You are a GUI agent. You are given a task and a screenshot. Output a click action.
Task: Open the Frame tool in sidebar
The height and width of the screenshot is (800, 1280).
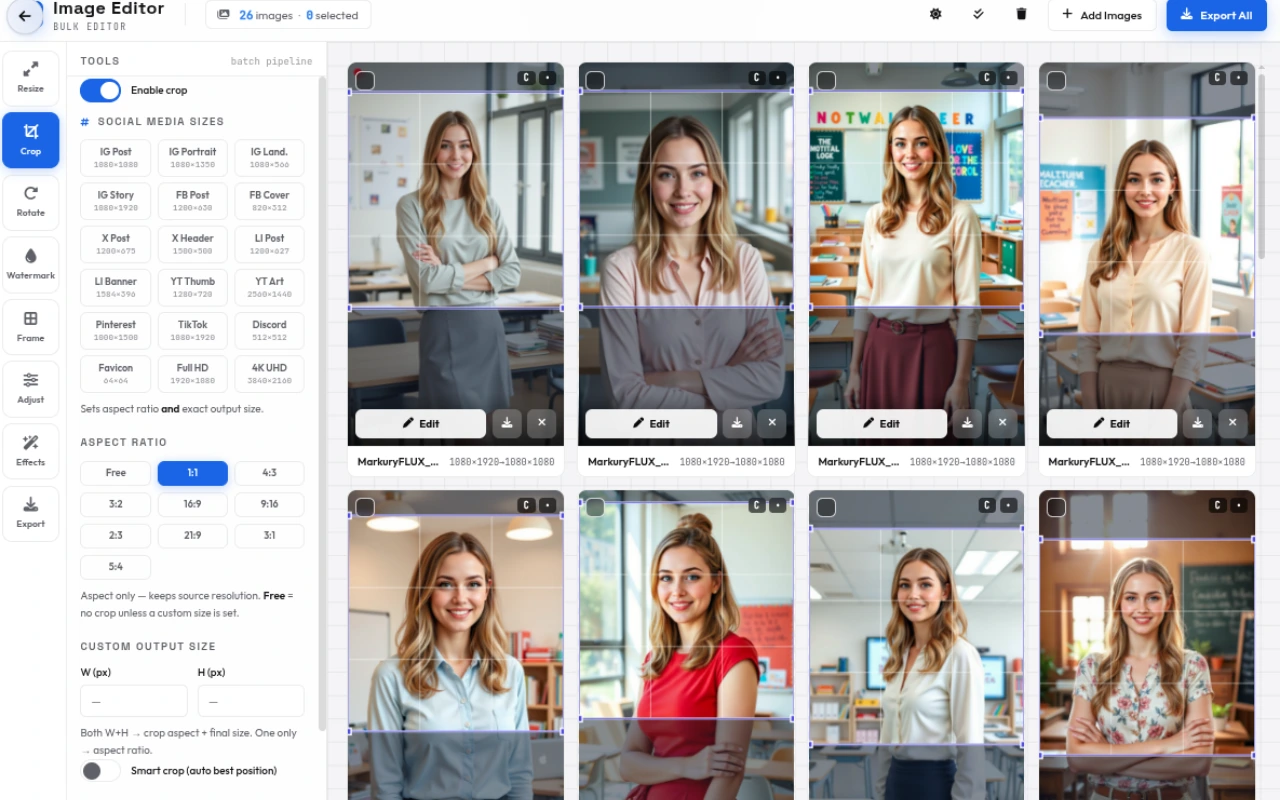[x=31, y=327]
